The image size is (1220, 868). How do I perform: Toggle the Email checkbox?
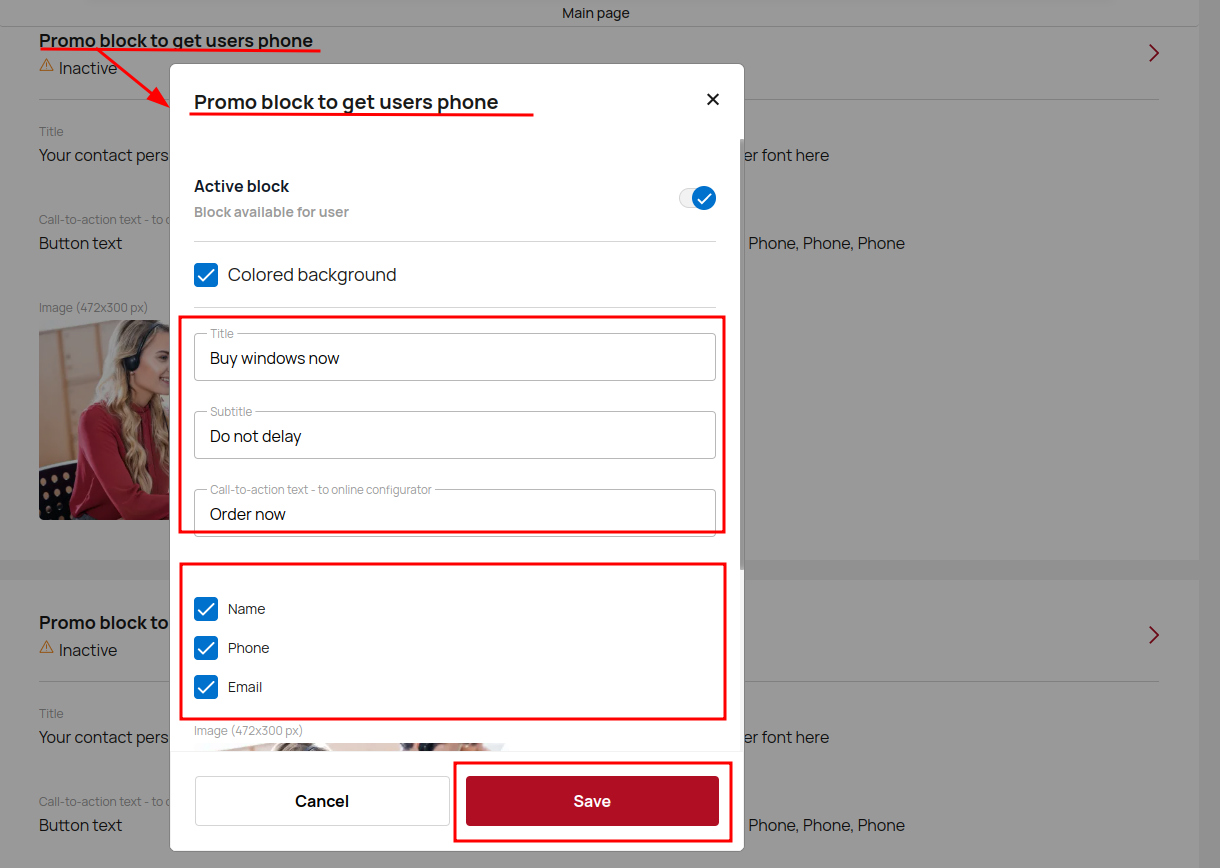click(x=206, y=687)
